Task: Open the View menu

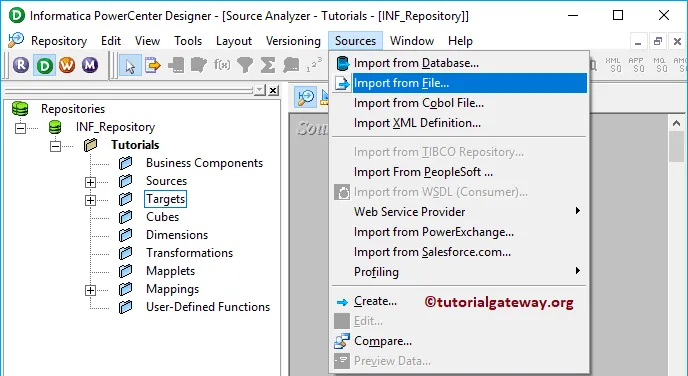Action: [147, 41]
